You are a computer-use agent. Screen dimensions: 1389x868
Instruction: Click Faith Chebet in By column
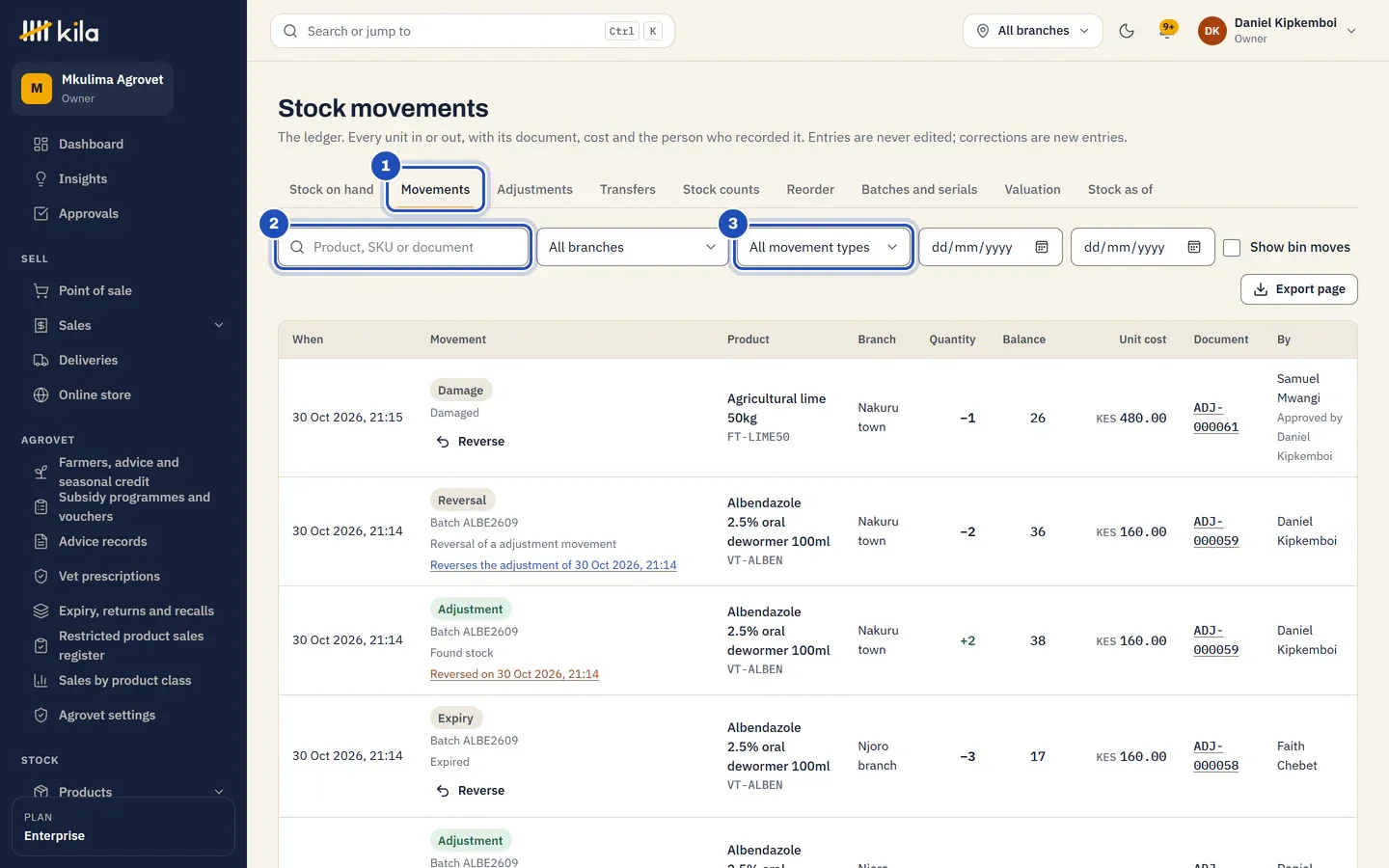1296,756
